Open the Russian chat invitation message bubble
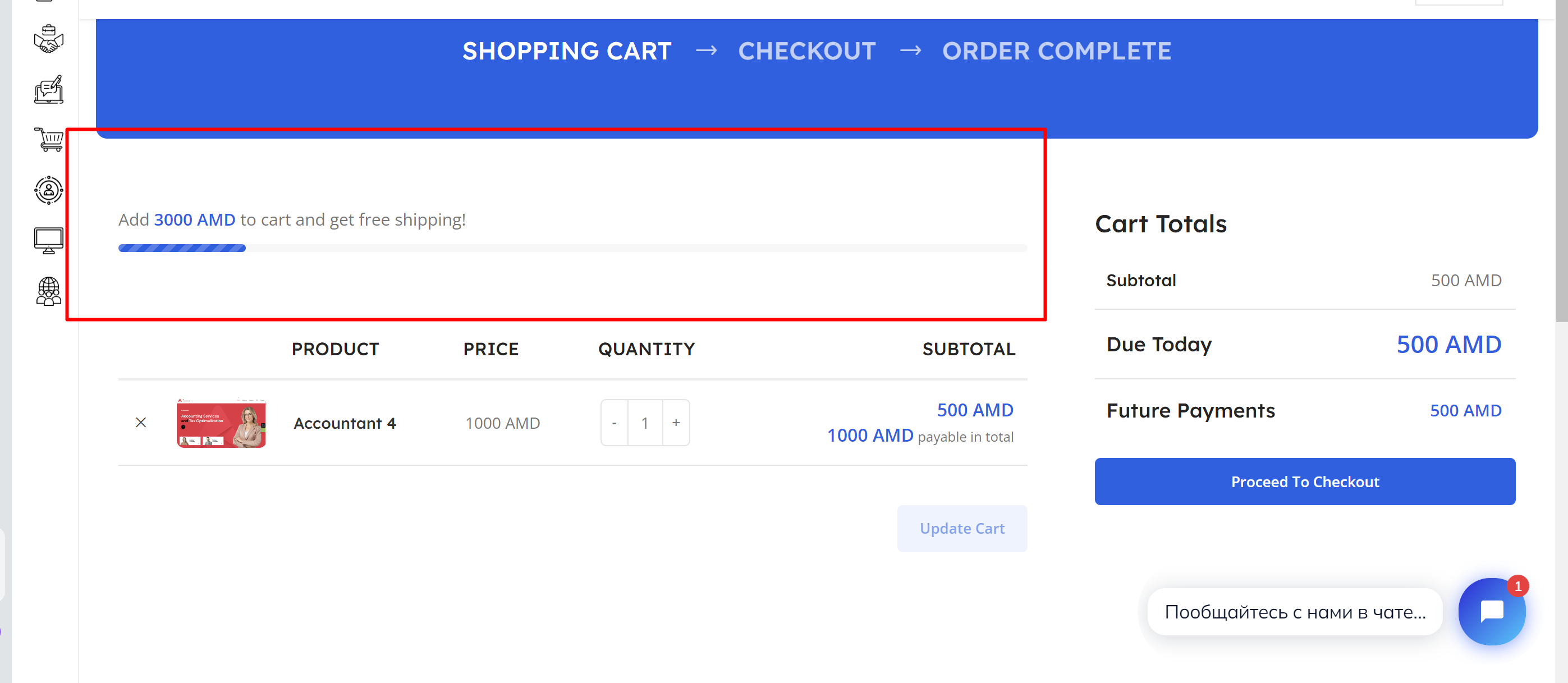Viewport: 1568px width, 683px height. (1295, 612)
